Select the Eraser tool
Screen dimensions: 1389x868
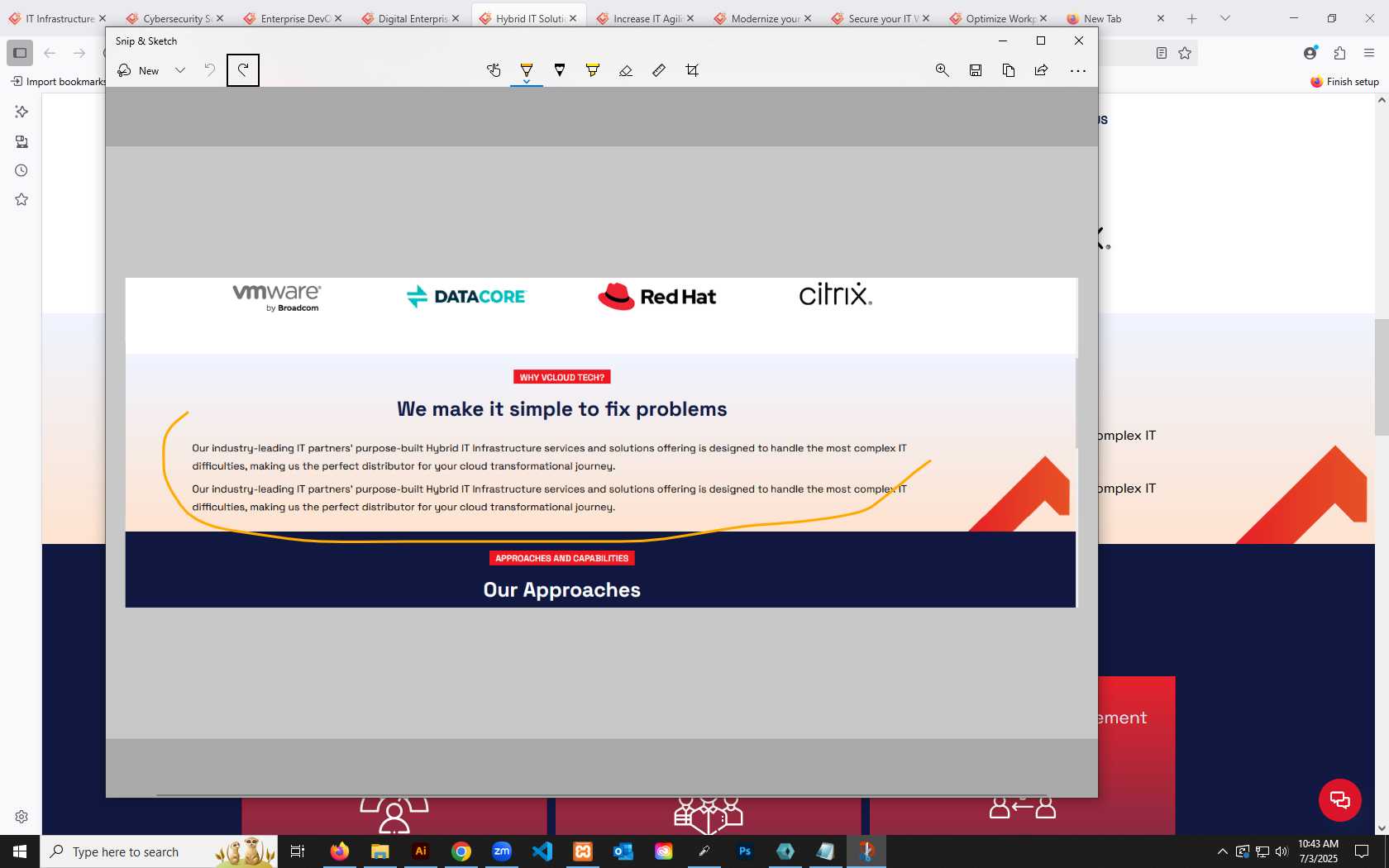pyautogui.click(x=626, y=70)
